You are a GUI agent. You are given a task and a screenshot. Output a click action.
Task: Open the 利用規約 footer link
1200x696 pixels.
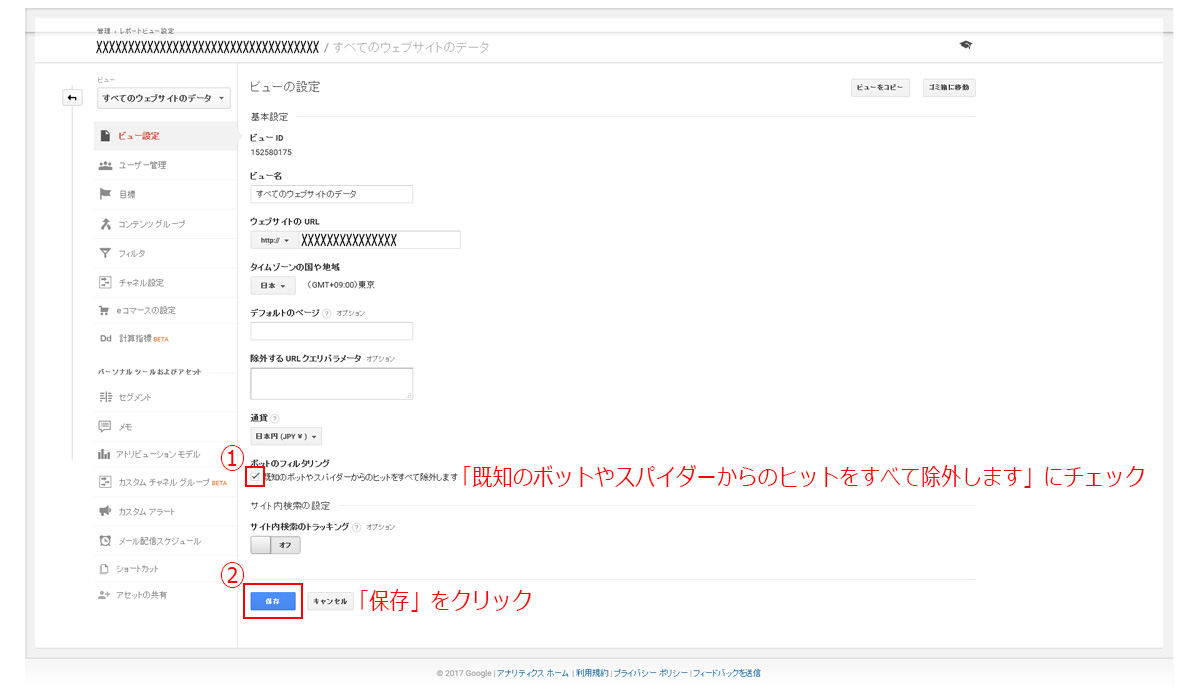coord(592,673)
